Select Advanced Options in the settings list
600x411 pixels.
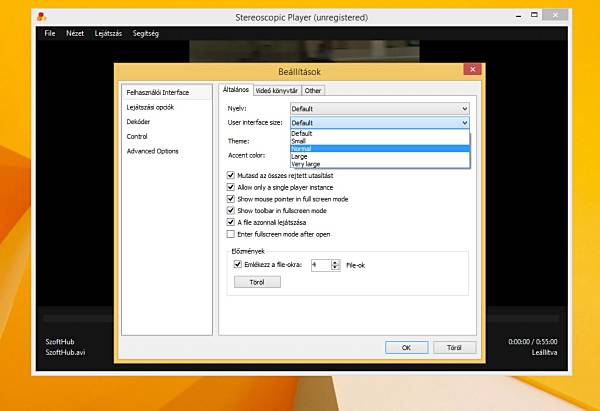[x=166, y=151]
